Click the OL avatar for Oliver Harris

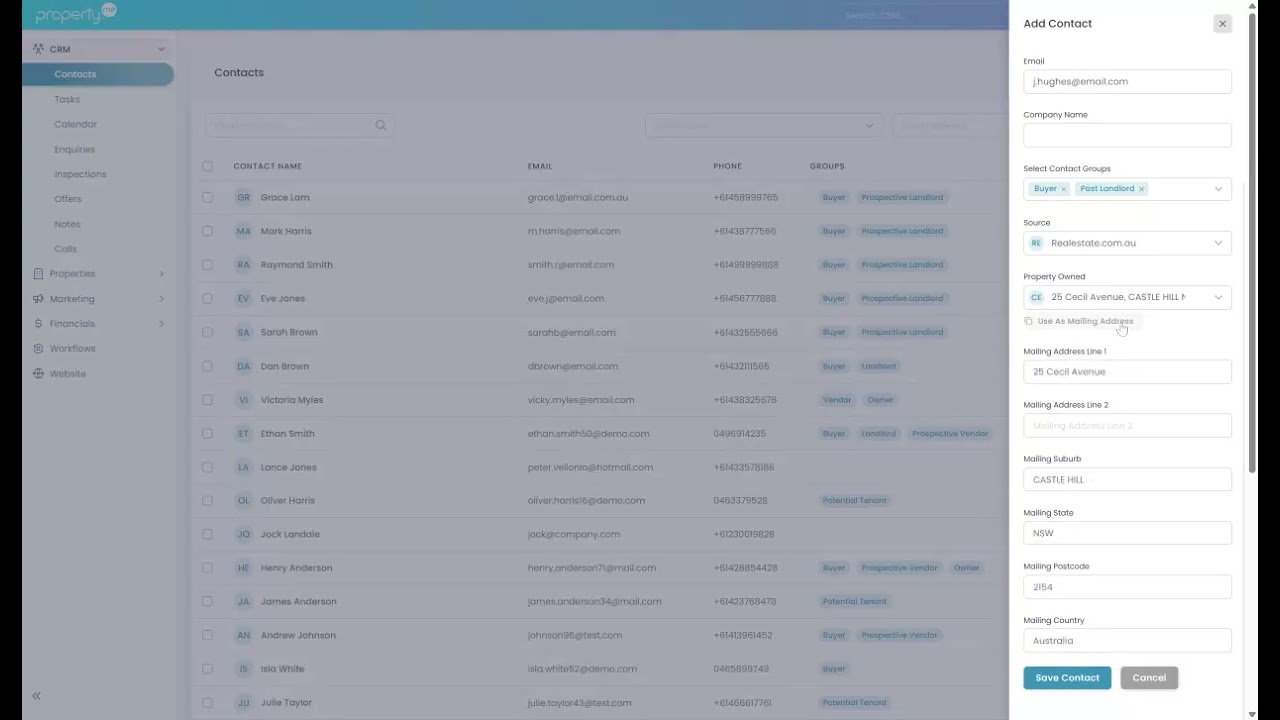tap(243, 501)
